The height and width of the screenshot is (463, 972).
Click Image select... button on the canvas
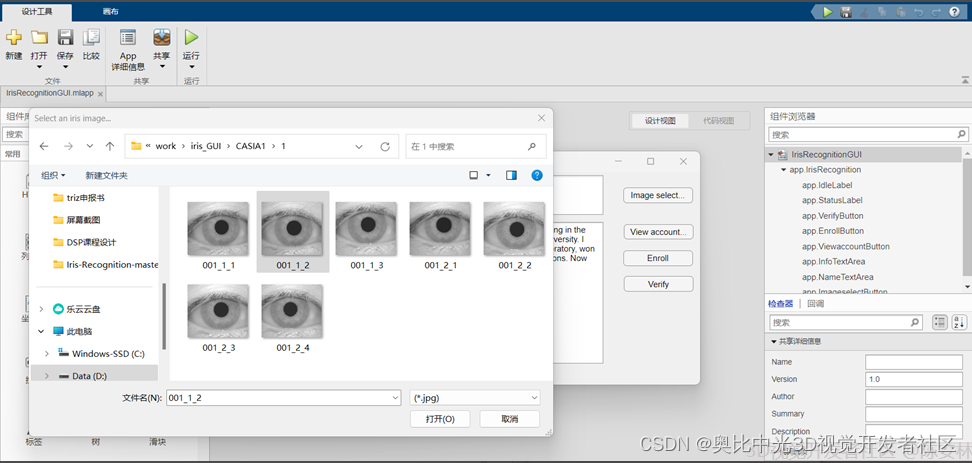[x=658, y=195]
